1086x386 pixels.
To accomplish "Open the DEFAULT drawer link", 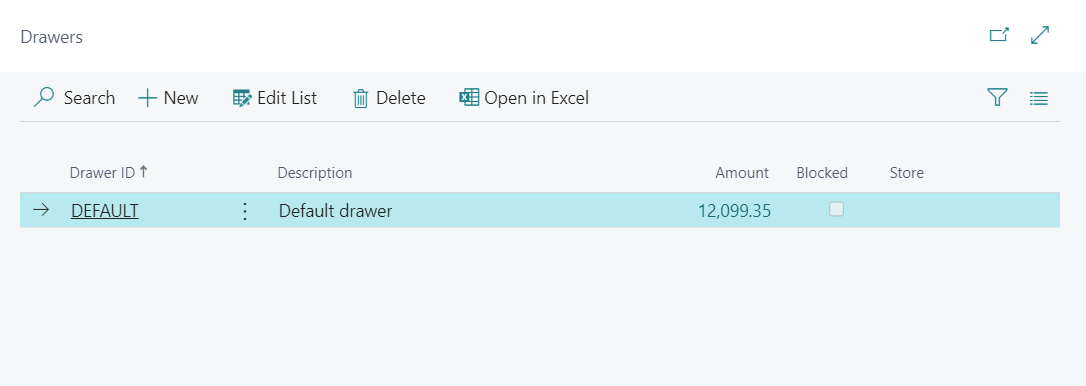I will point(105,211).
